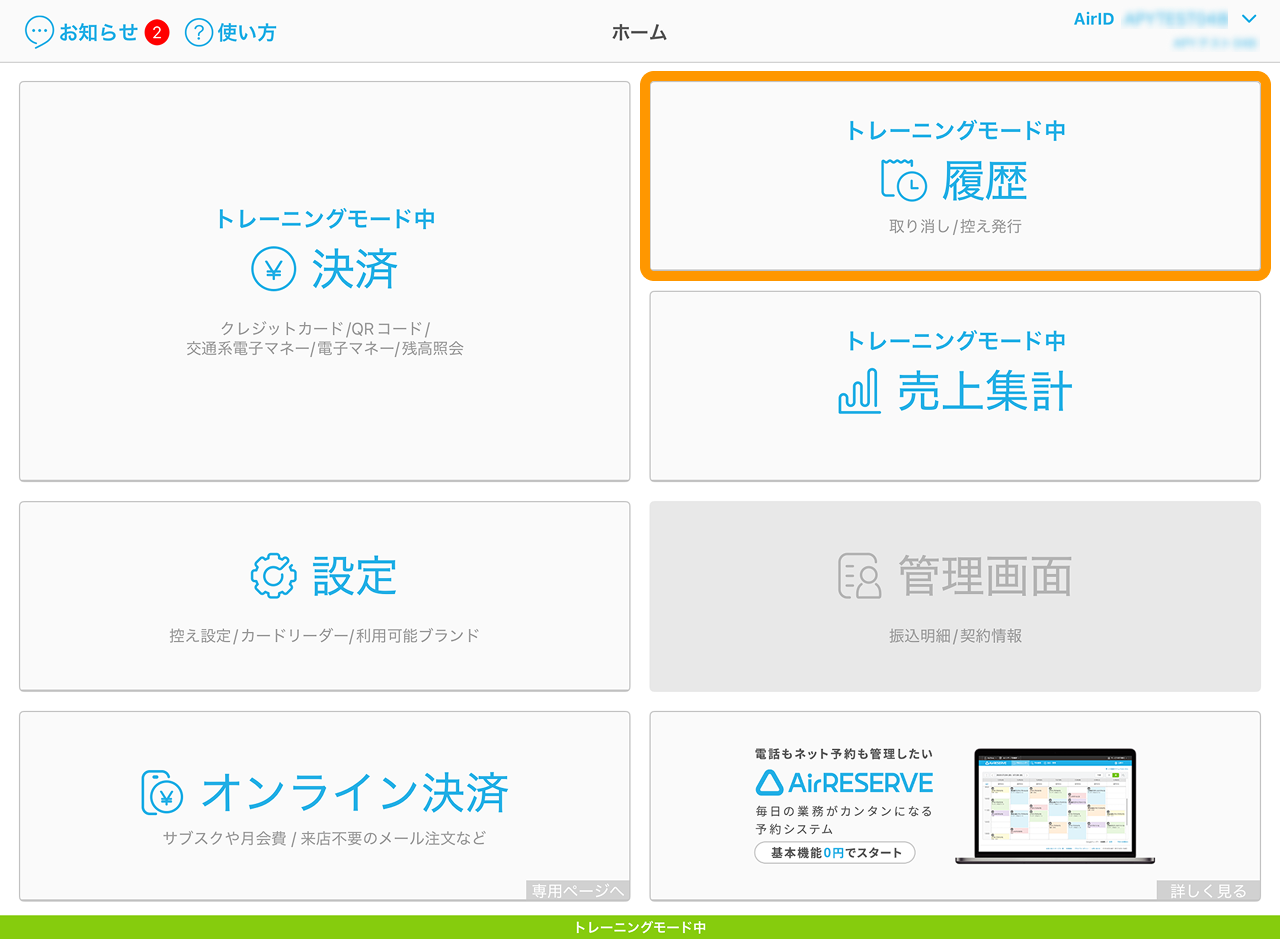Click the speech bubble notification icon

pos(39,32)
